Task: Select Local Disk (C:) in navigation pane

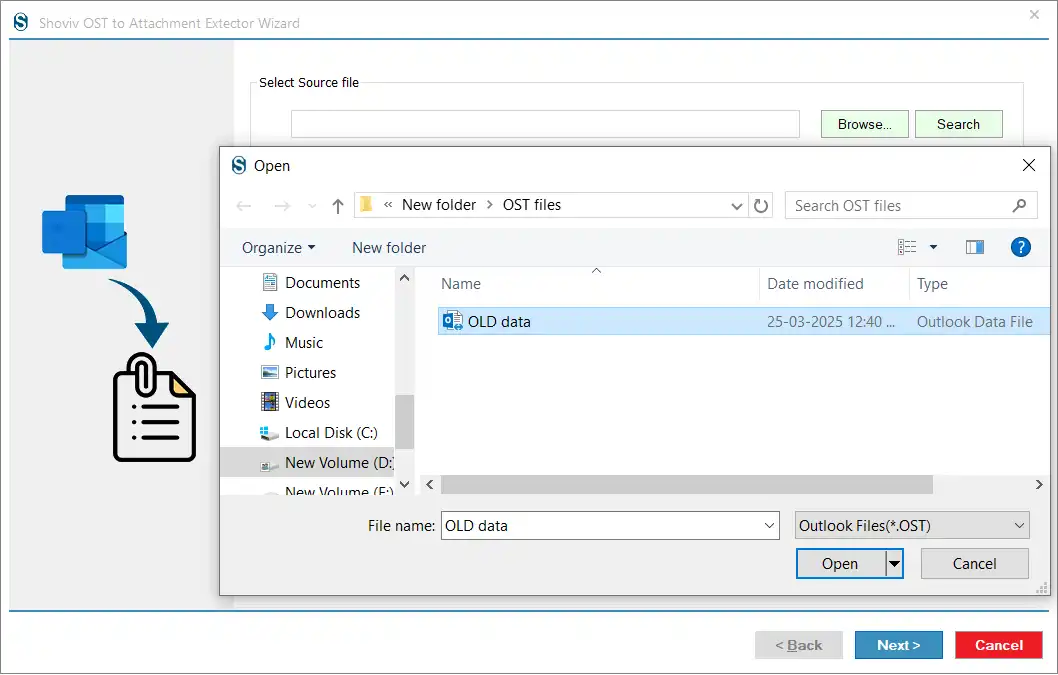Action: (x=331, y=433)
